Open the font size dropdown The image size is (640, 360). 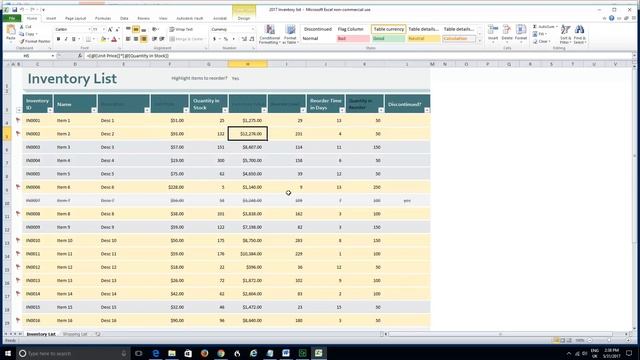coord(103,29)
